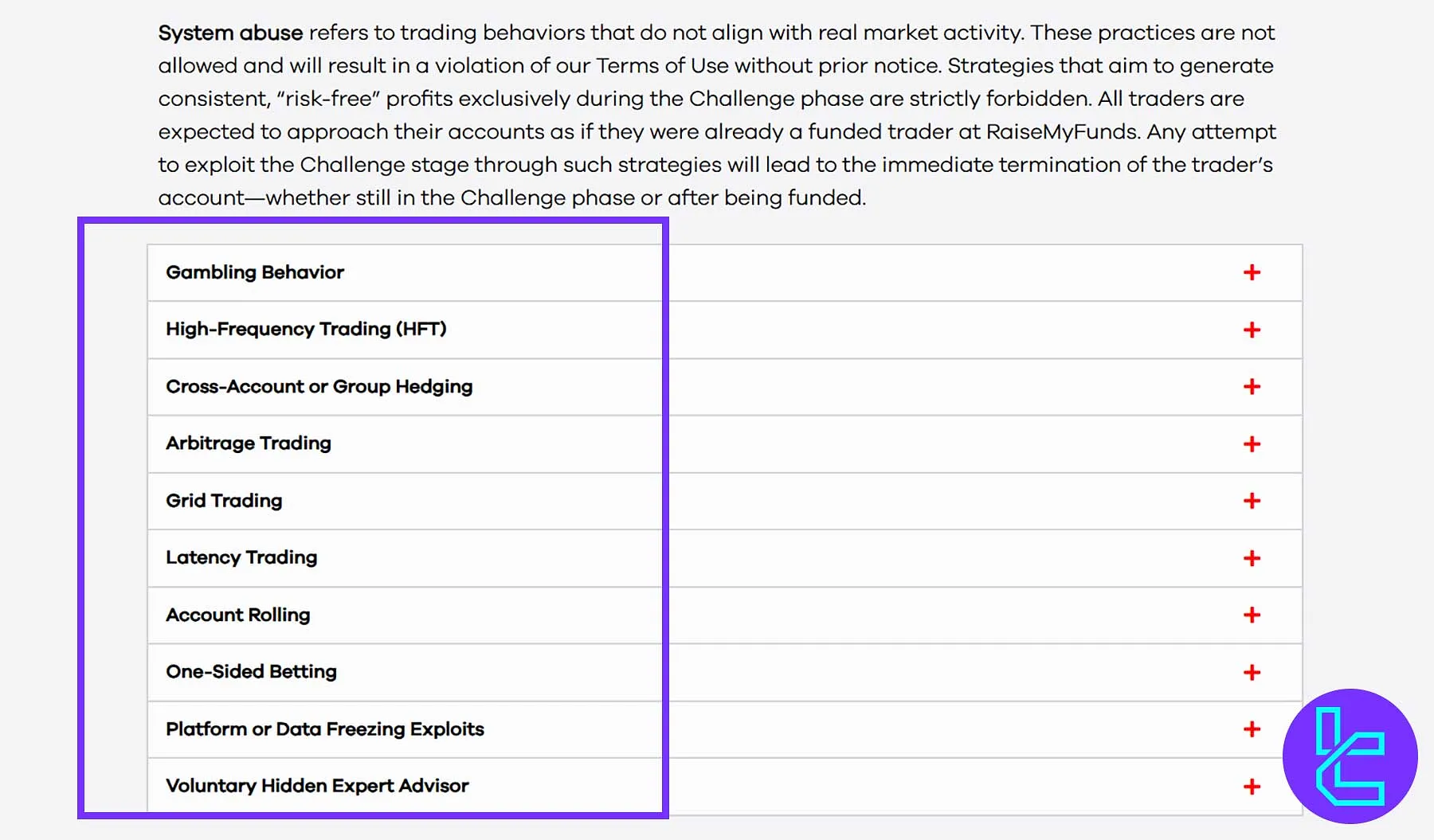Viewport: 1434px width, 840px height.
Task: Click the purple round logo badge
Action: tap(1350, 756)
